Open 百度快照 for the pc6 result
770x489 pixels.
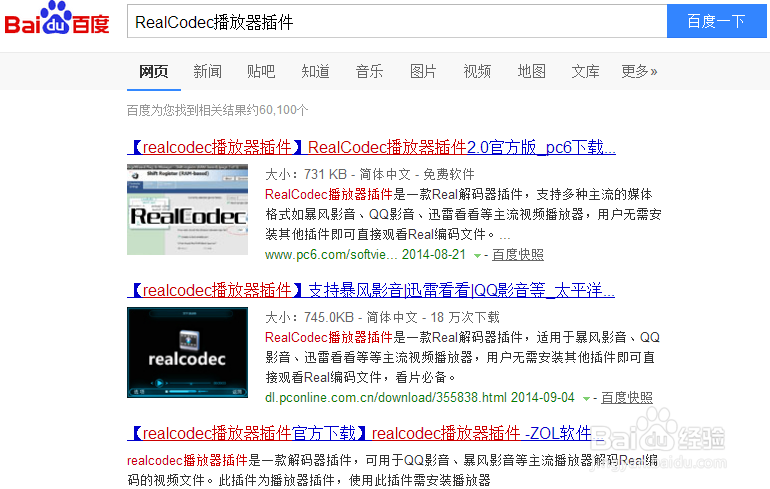518,255
